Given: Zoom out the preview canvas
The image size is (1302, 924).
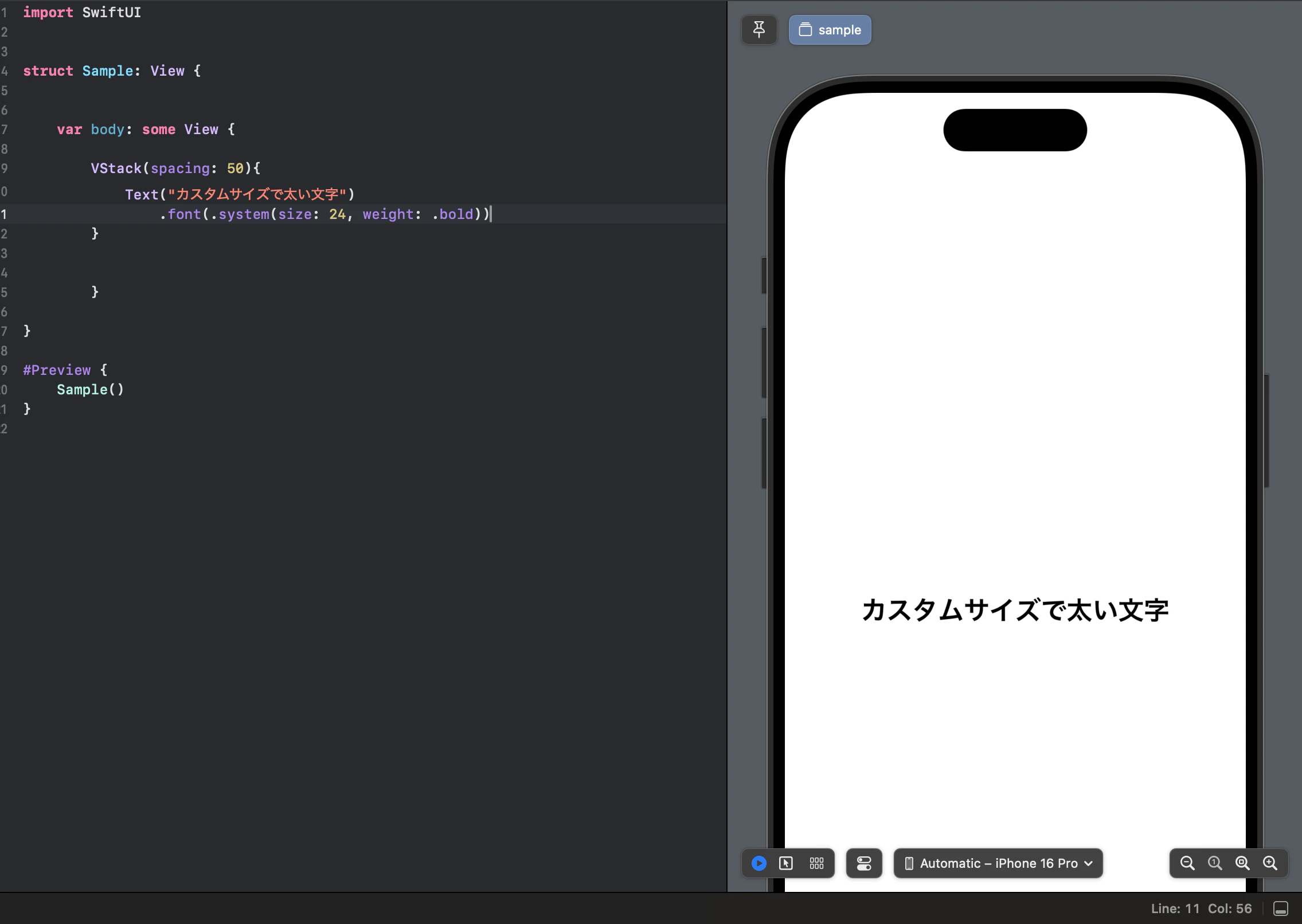Looking at the screenshot, I should (1187, 863).
